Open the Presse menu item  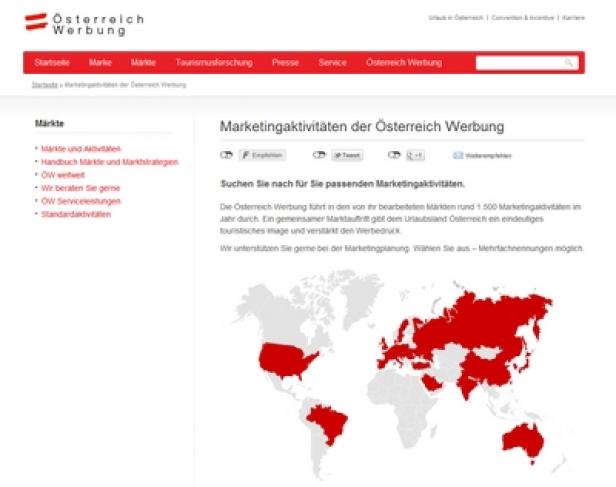point(286,62)
